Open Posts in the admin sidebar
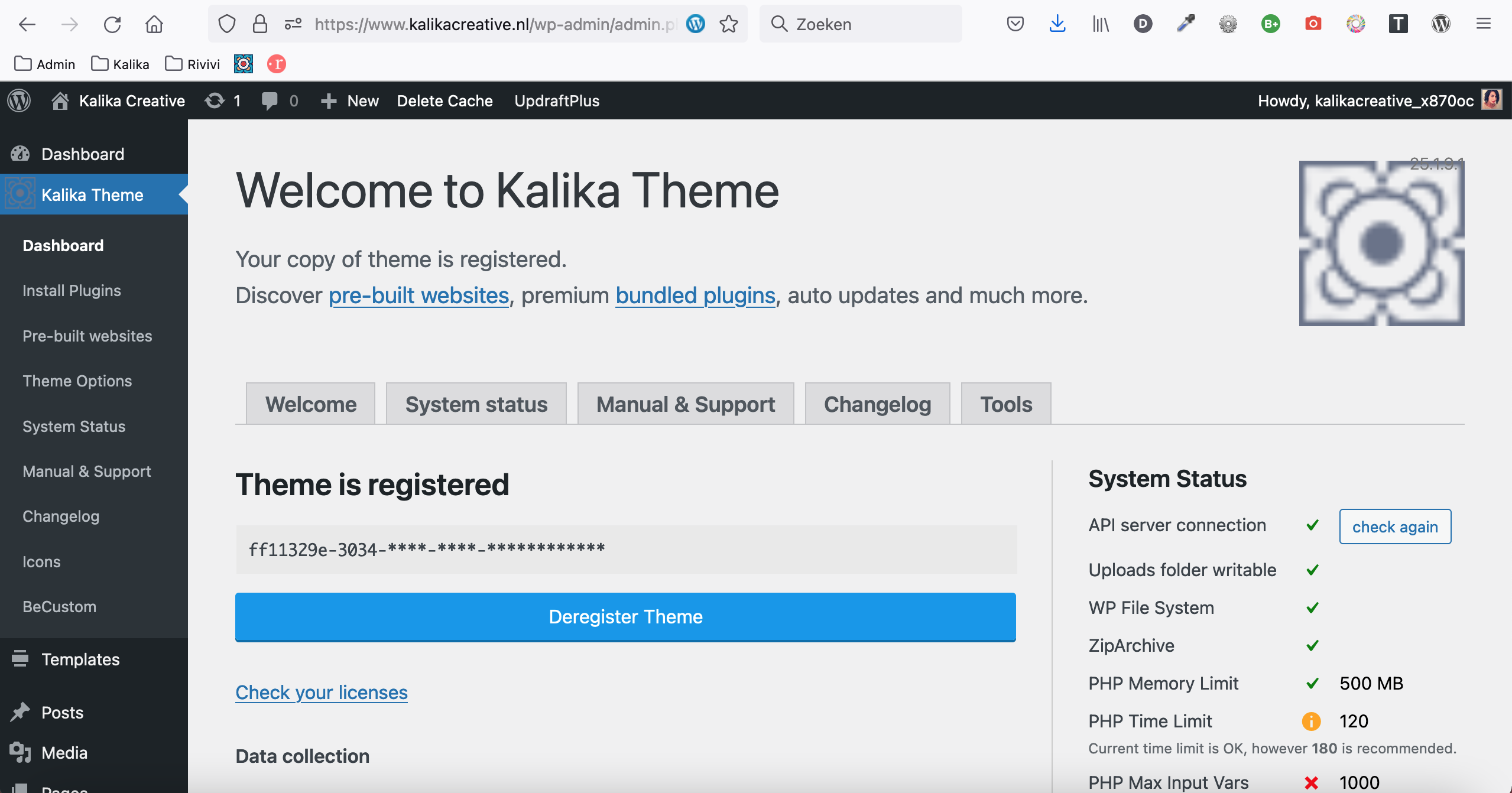 pyautogui.click(x=94, y=712)
